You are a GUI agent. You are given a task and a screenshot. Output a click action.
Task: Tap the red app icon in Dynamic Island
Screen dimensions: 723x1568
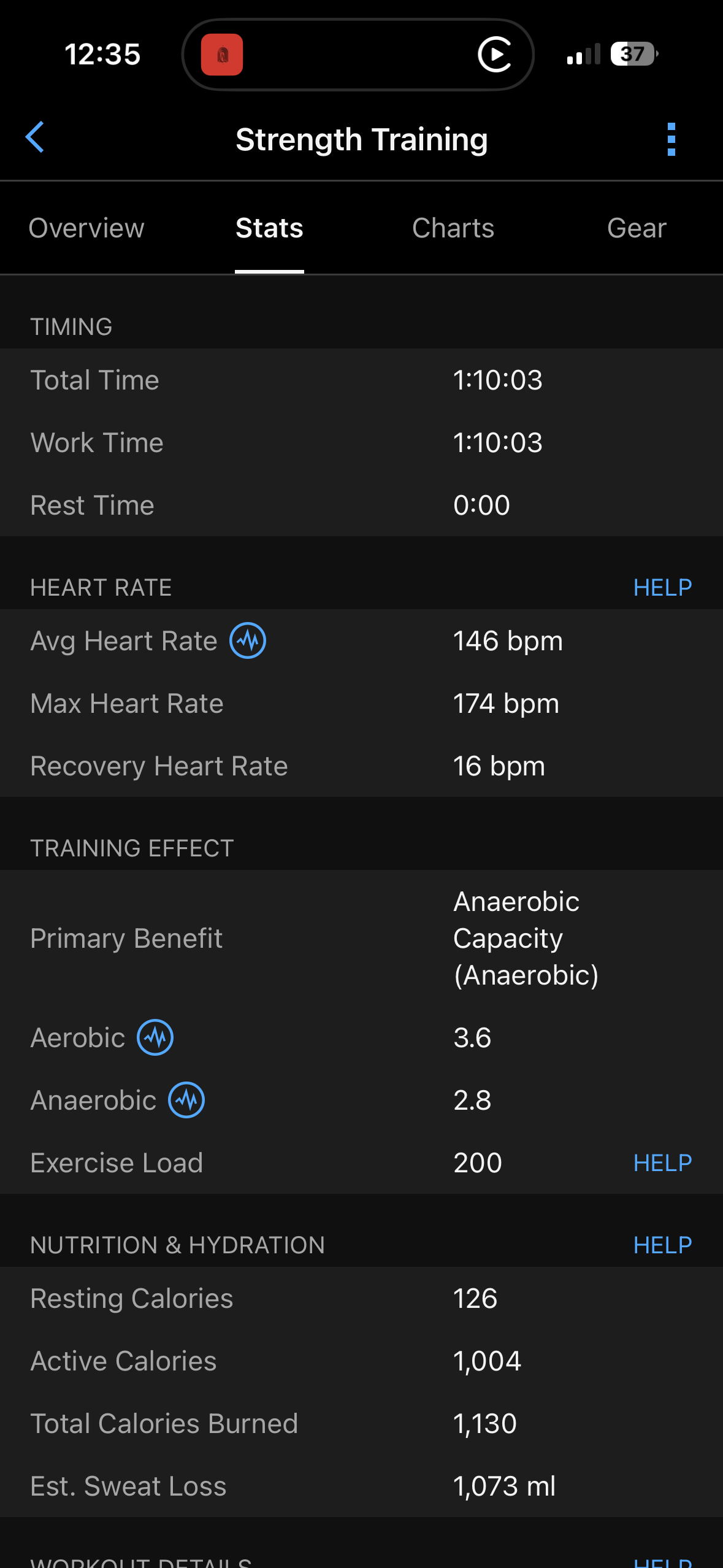click(222, 55)
